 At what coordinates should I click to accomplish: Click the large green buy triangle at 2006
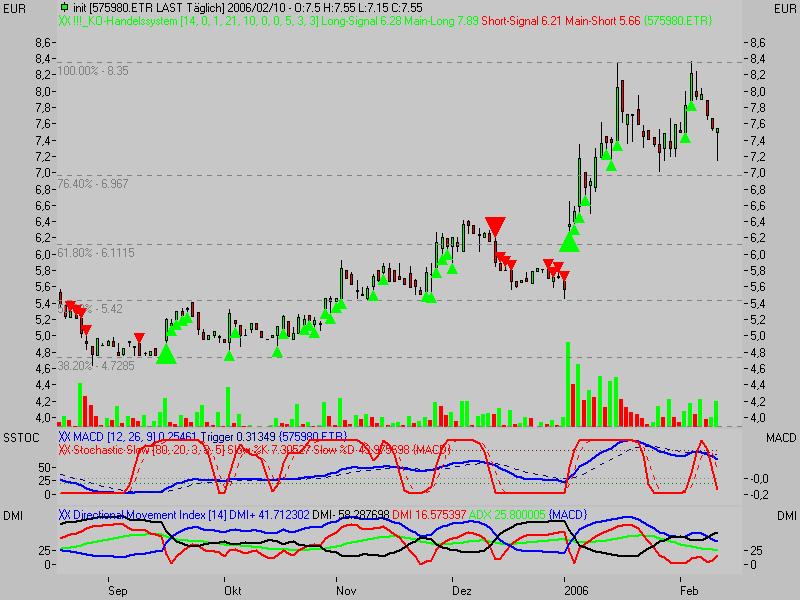click(x=569, y=241)
